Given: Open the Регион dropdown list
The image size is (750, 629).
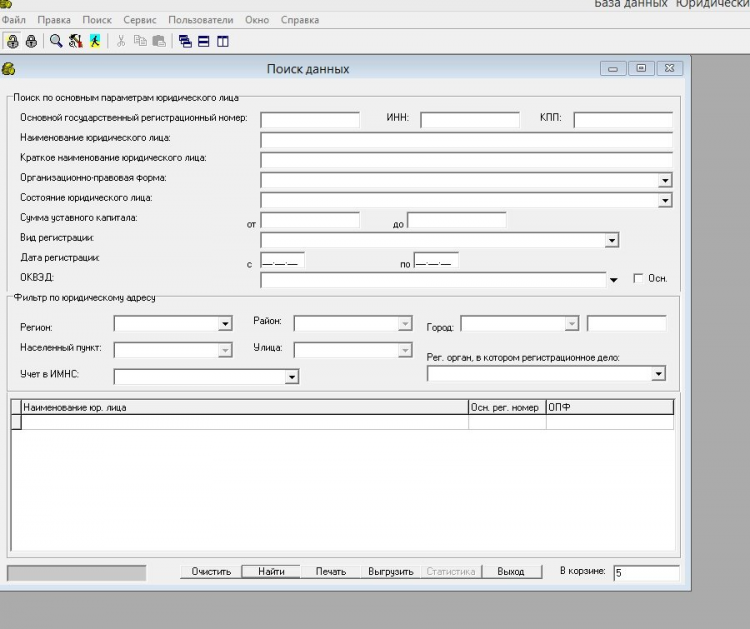Looking at the screenshot, I should (x=225, y=324).
